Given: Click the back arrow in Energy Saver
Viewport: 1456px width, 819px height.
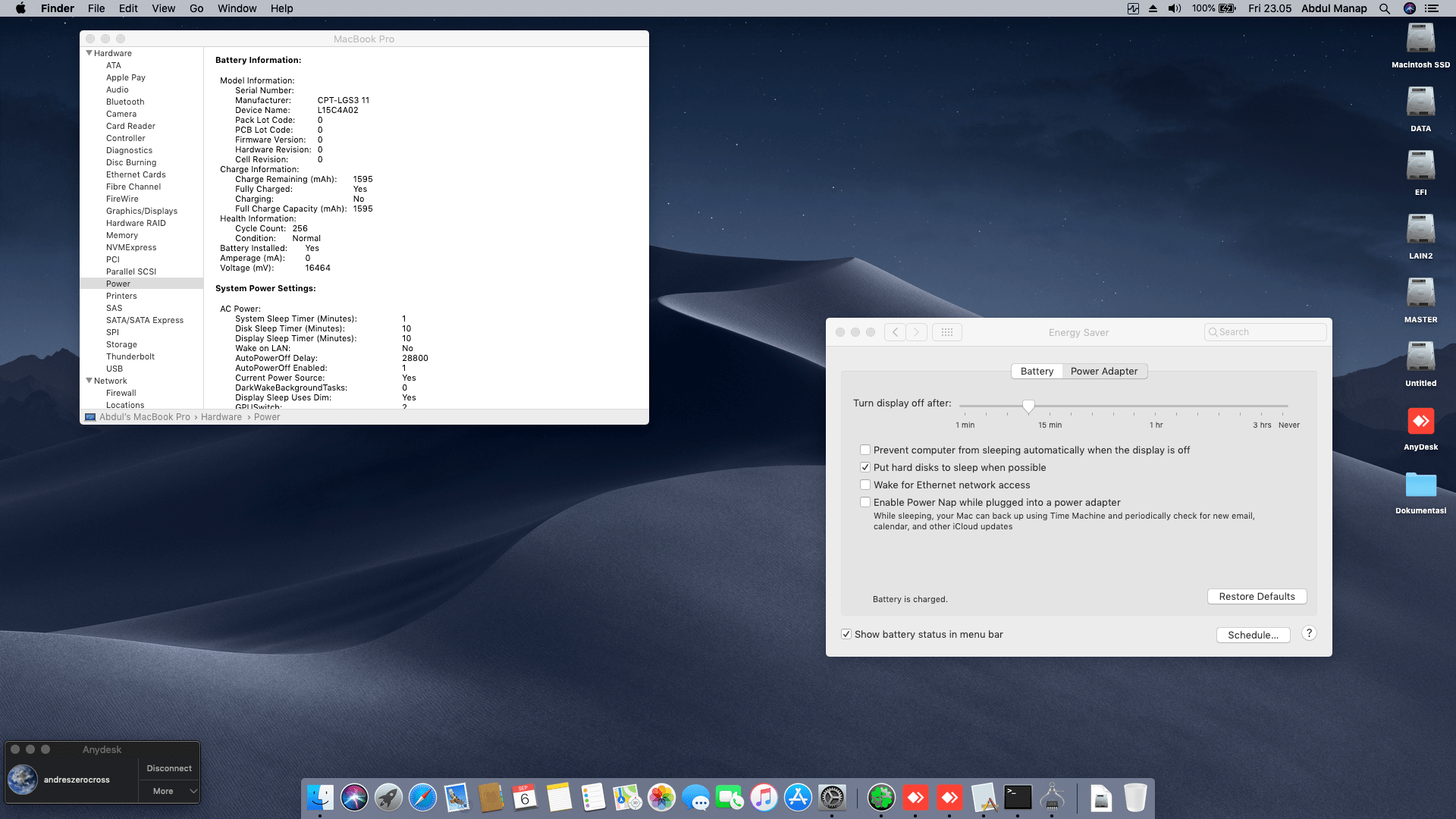Looking at the screenshot, I should click(x=895, y=332).
